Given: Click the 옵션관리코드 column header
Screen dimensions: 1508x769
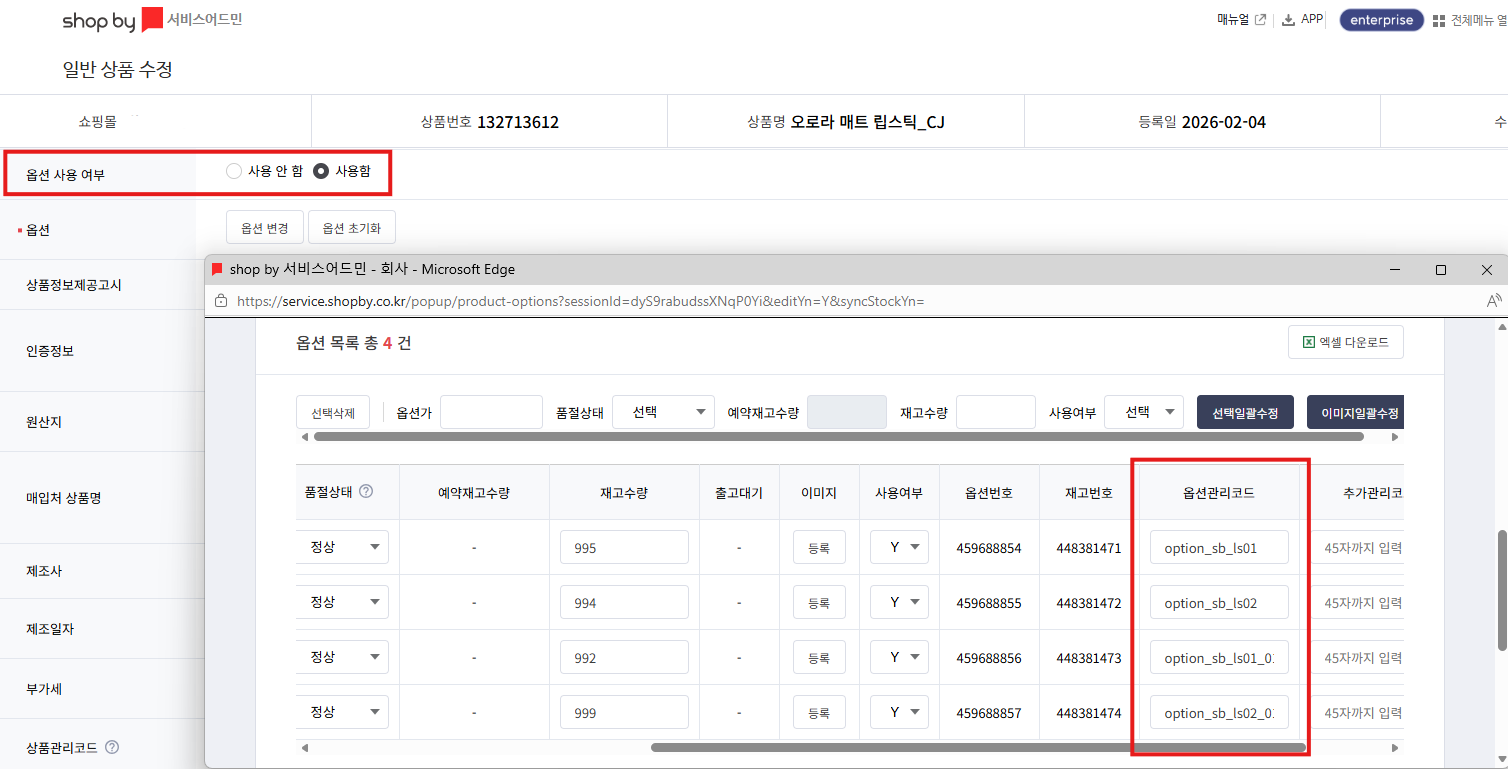Looking at the screenshot, I should point(1218,492).
